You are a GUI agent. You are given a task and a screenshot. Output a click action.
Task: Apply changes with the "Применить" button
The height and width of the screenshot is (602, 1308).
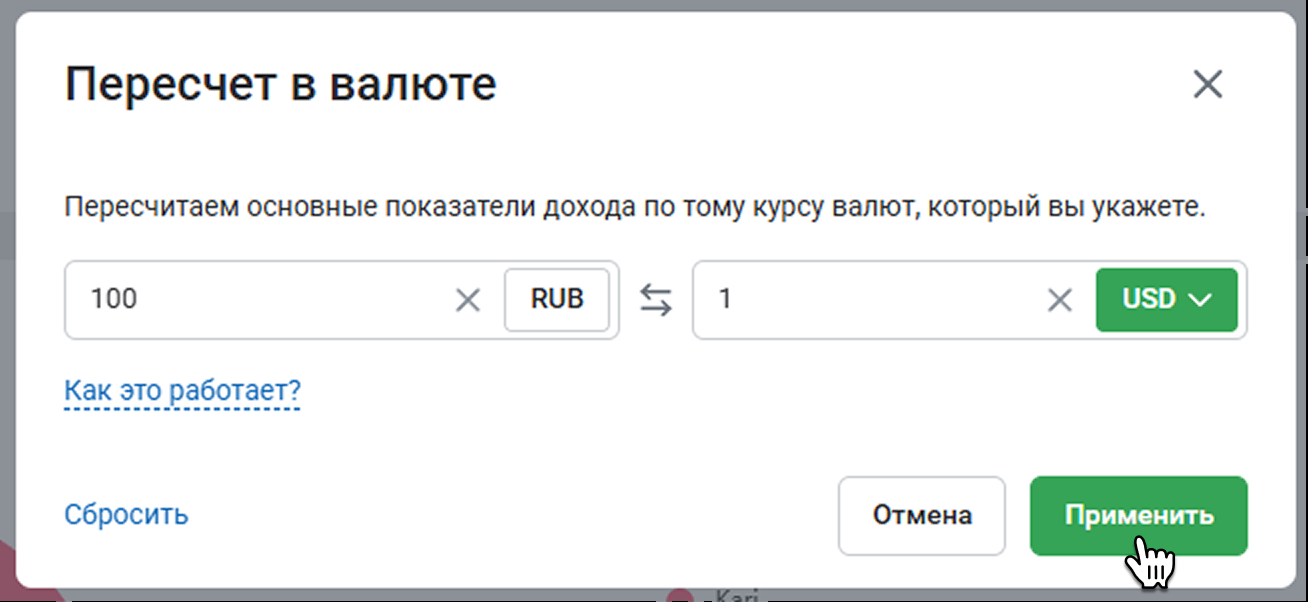1138,515
